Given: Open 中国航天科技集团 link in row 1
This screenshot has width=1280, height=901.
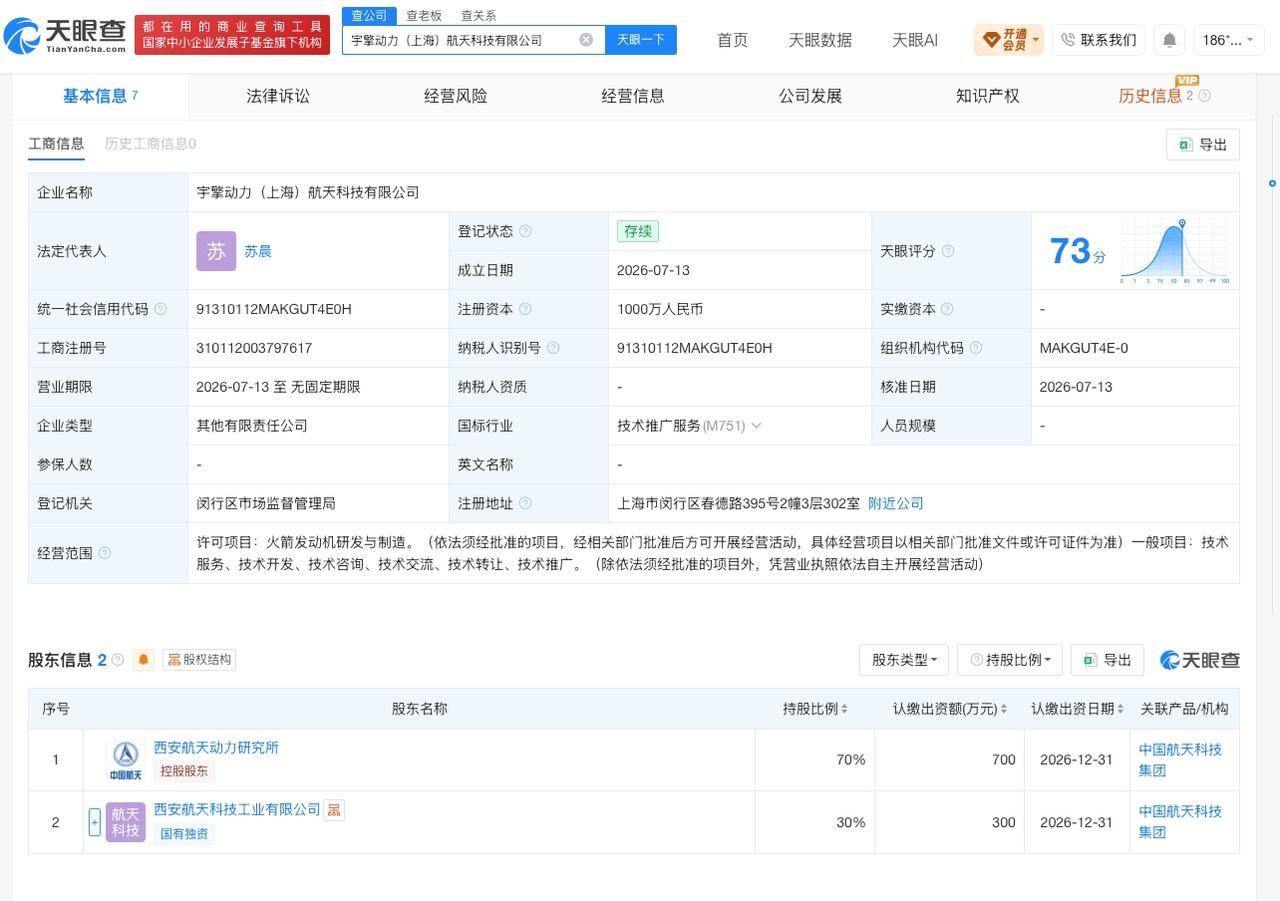Looking at the screenshot, I should (x=1181, y=760).
